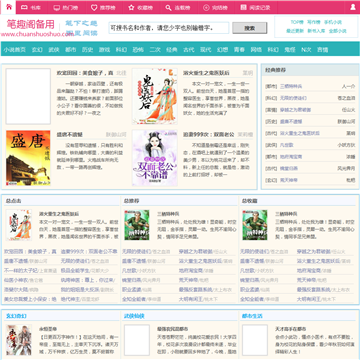
Task: Open 连载榜 via its magnifier icon
Action: pyautogui.click(x=169, y=8)
